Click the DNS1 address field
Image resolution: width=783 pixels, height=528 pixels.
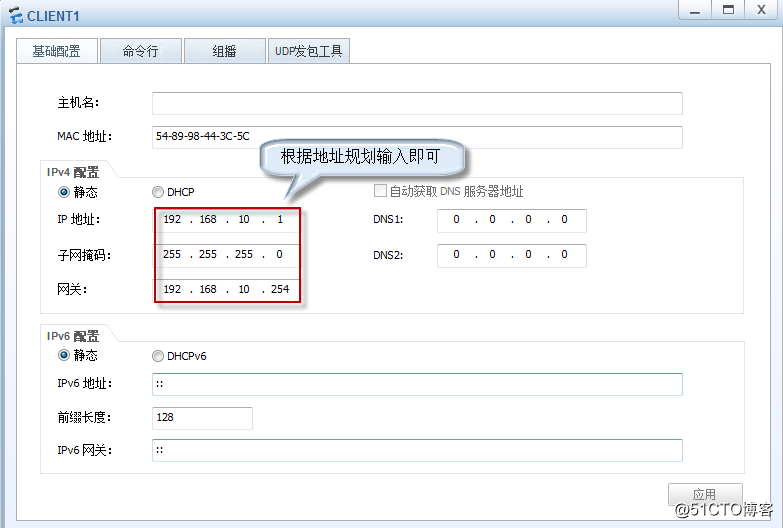[x=511, y=220]
